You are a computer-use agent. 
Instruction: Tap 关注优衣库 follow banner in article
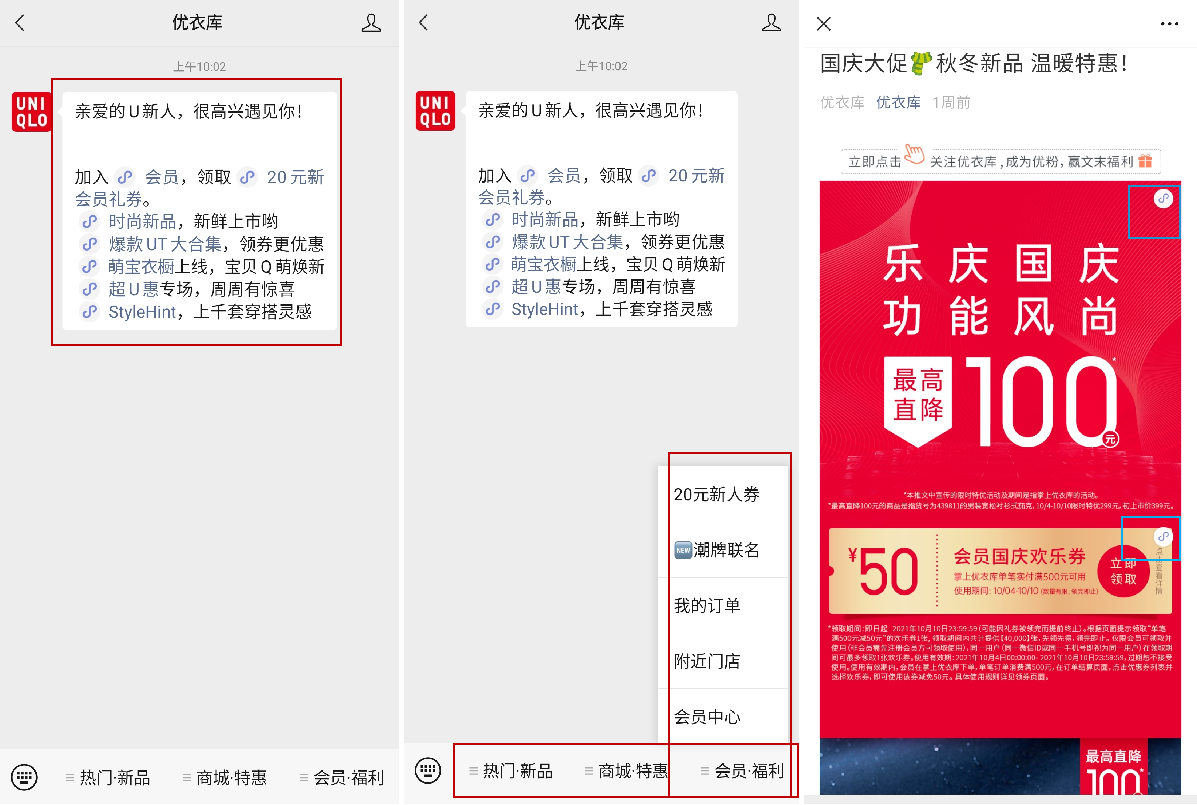pos(1000,160)
